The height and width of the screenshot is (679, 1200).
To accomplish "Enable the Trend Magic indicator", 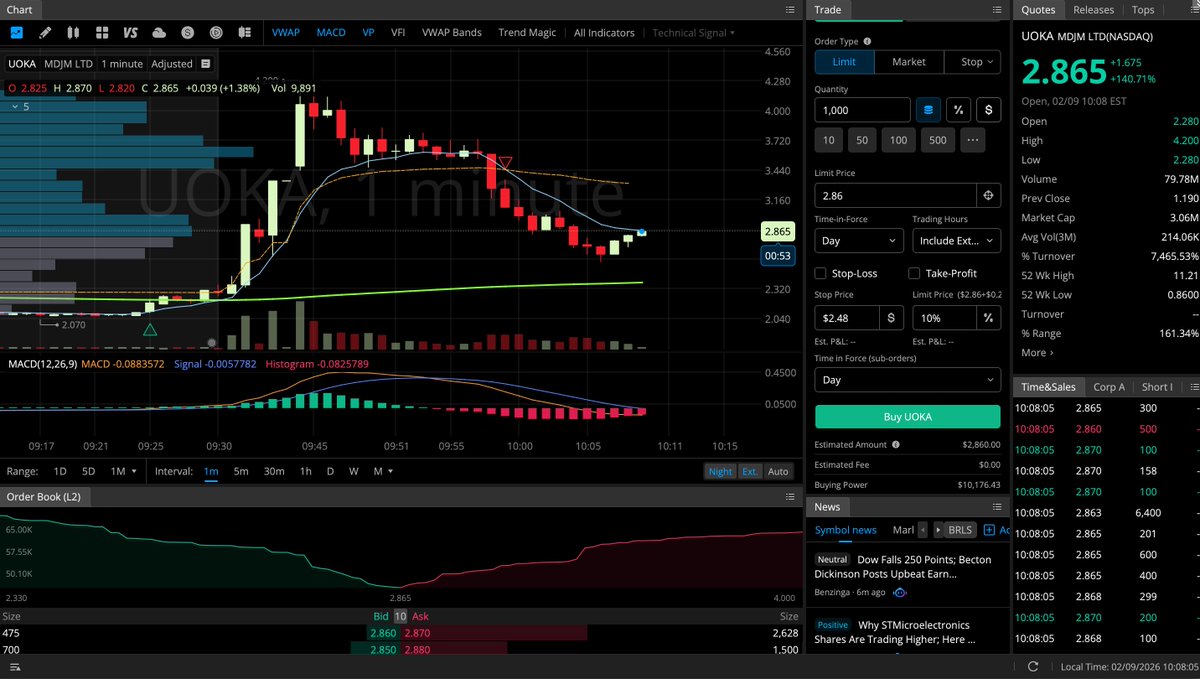I will (x=527, y=32).
